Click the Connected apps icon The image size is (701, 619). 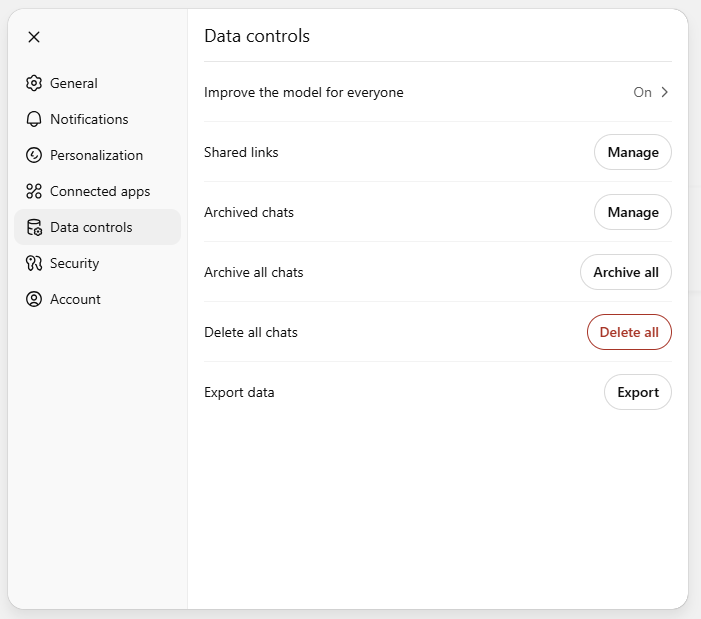(x=34, y=191)
